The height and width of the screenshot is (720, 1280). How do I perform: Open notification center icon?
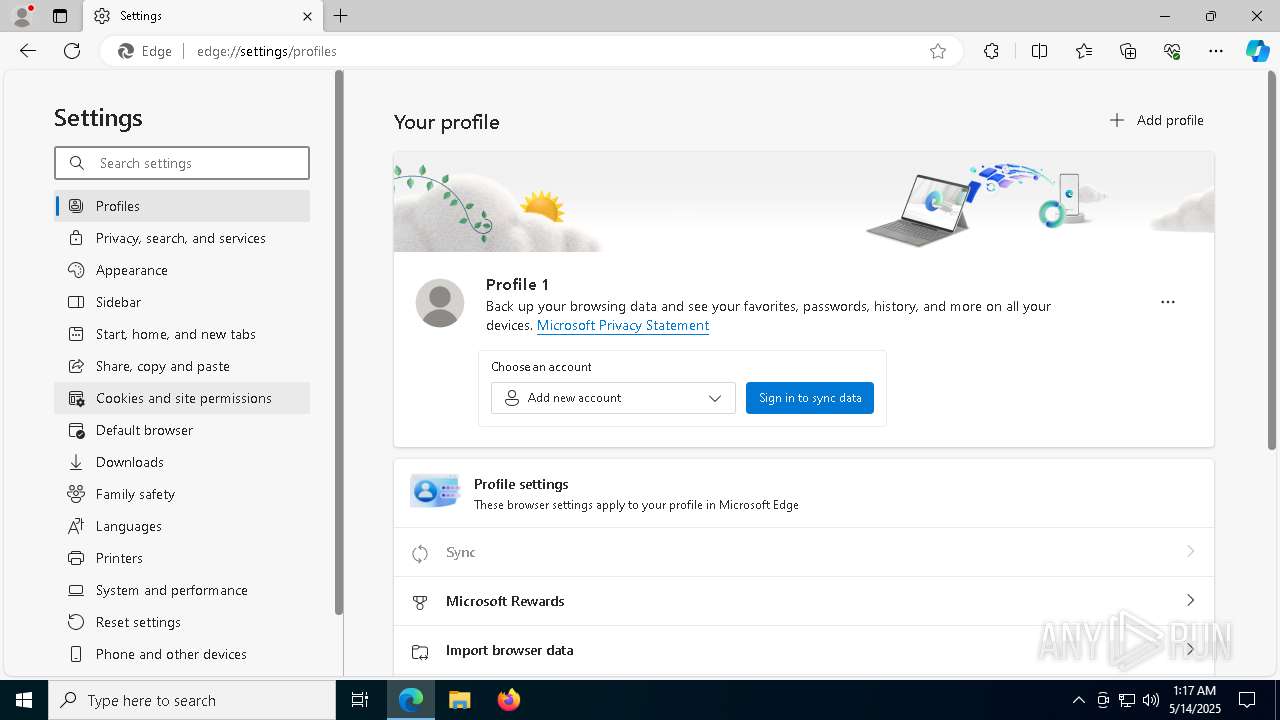(1247, 700)
